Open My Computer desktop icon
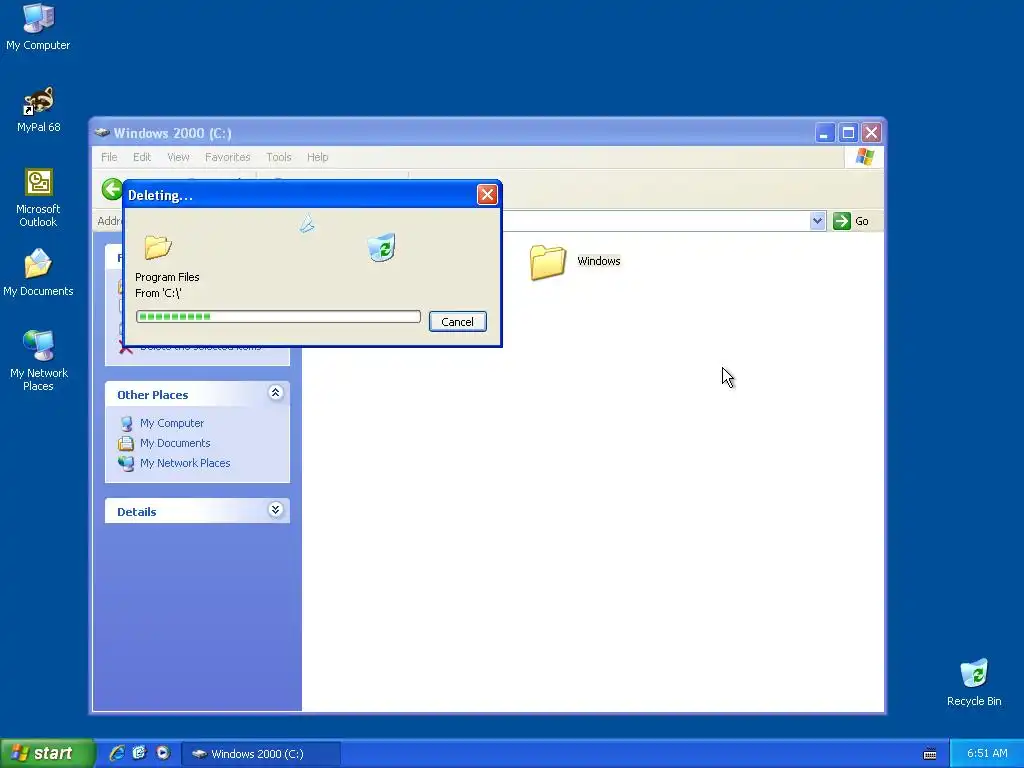Screen dimensions: 1024x768 38,26
